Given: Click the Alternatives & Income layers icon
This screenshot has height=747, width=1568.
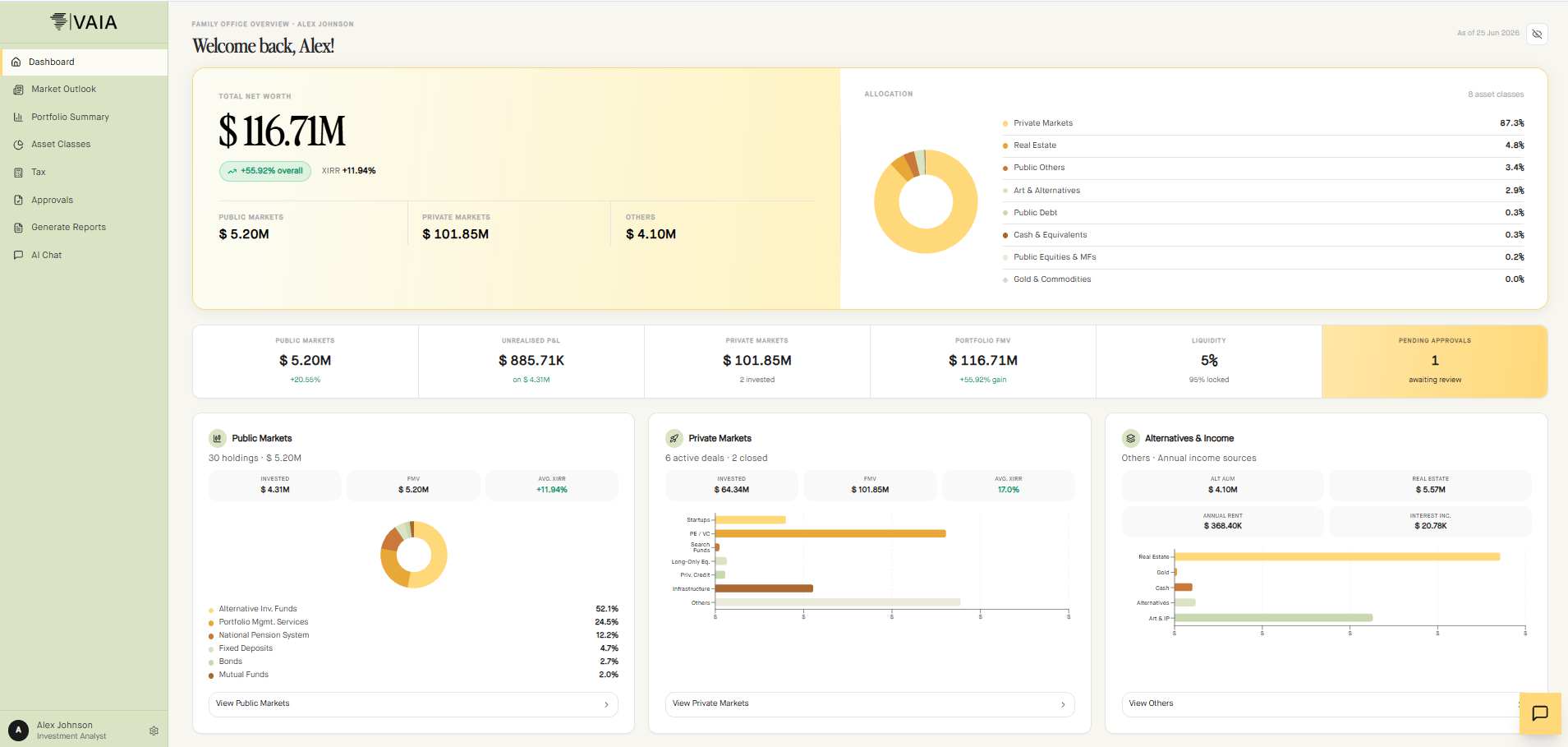Looking at the screenshot, I should [1130, 438].
